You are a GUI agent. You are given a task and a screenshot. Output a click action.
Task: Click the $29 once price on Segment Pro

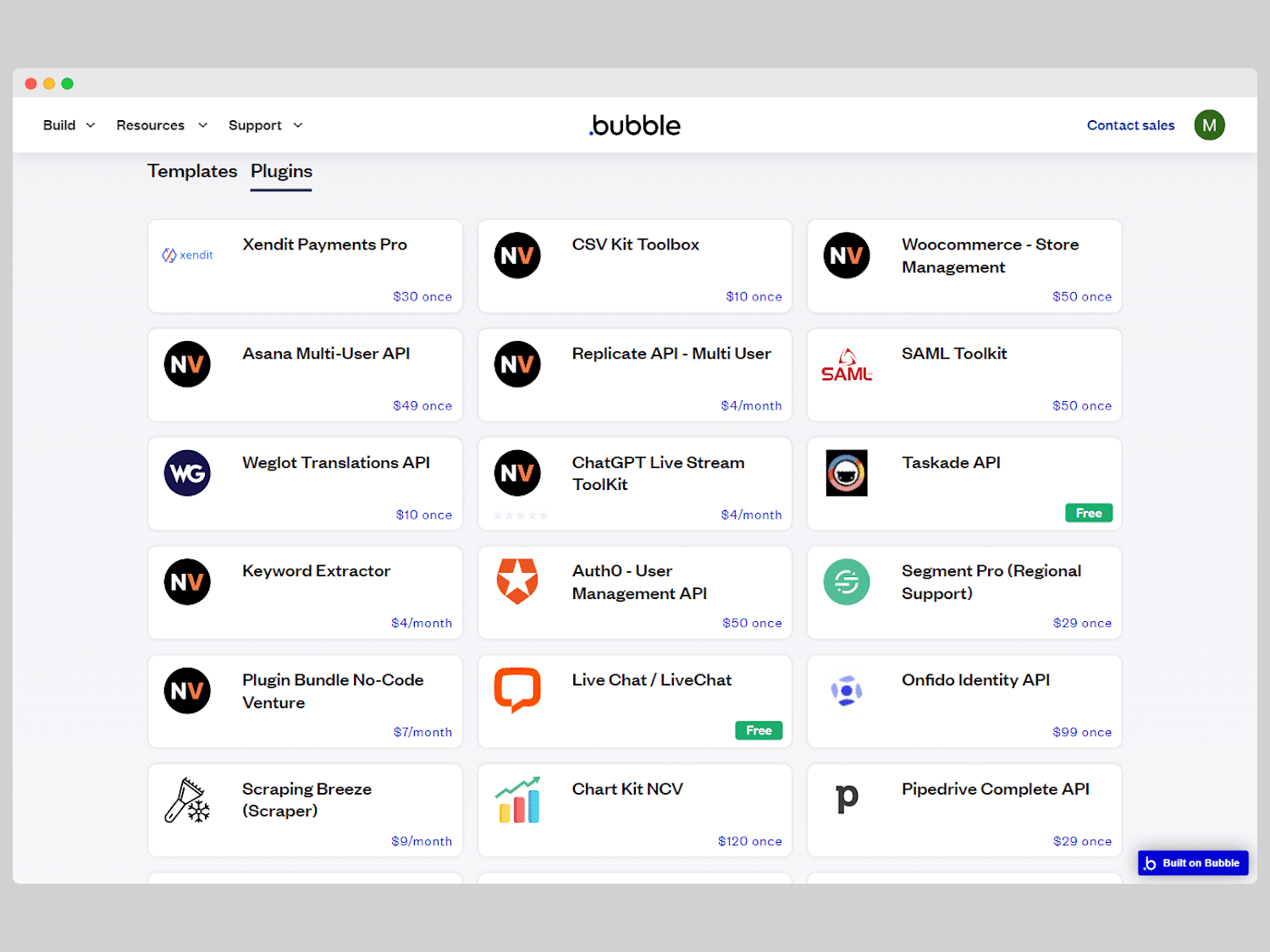(1082, 624)
